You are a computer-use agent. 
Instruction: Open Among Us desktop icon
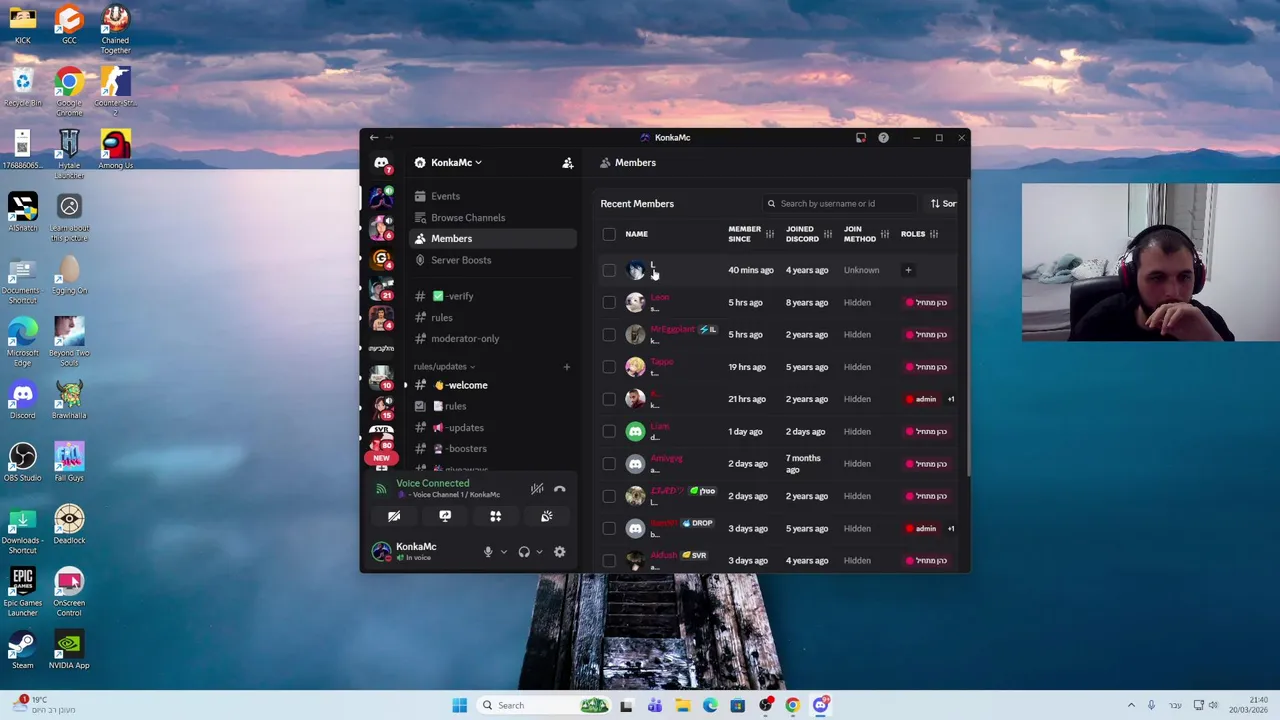[115, 149]
